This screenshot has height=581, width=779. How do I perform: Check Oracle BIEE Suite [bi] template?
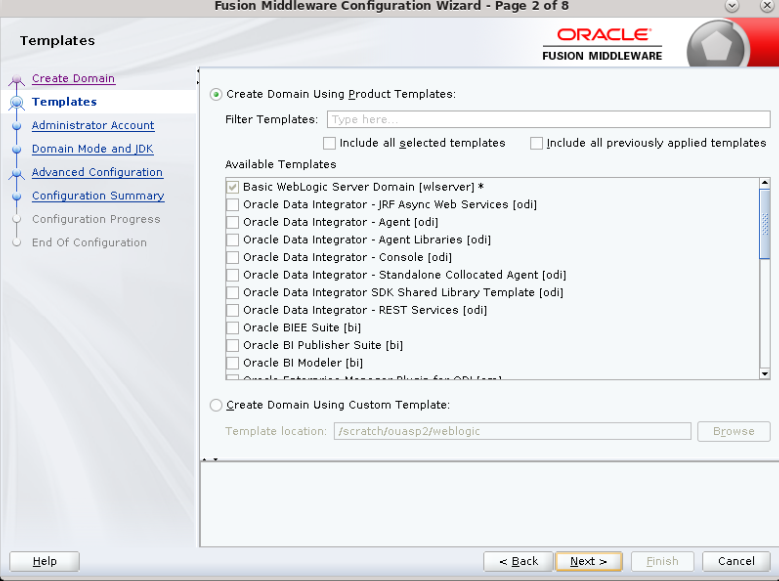point(232,328)
